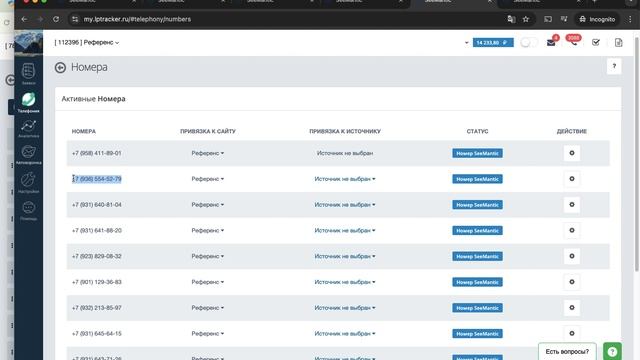Reload the page in browser
The image size is (640, 360).
[x=56, y=19]
